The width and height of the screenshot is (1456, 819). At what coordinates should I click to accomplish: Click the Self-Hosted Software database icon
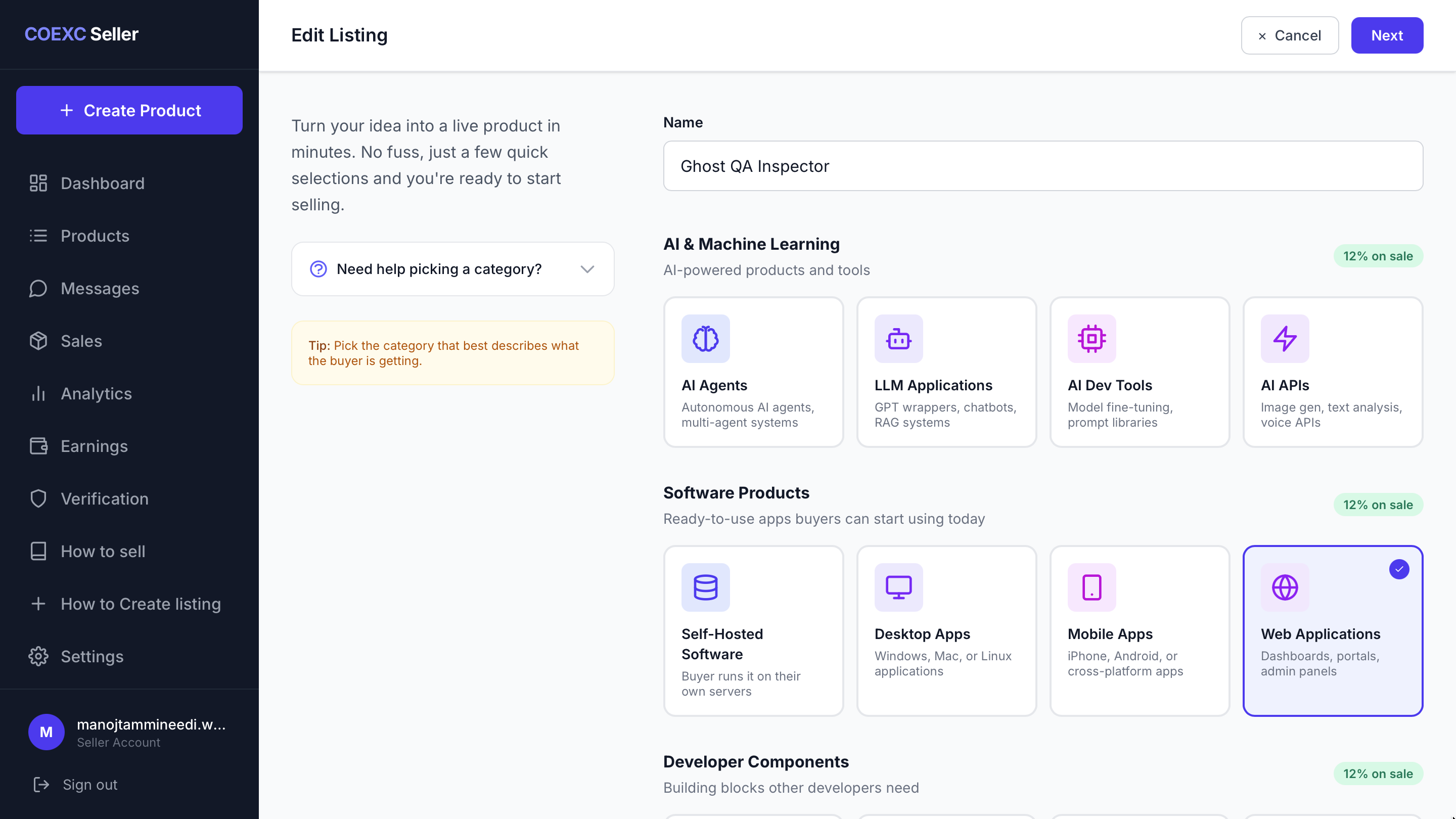[705, 587]
